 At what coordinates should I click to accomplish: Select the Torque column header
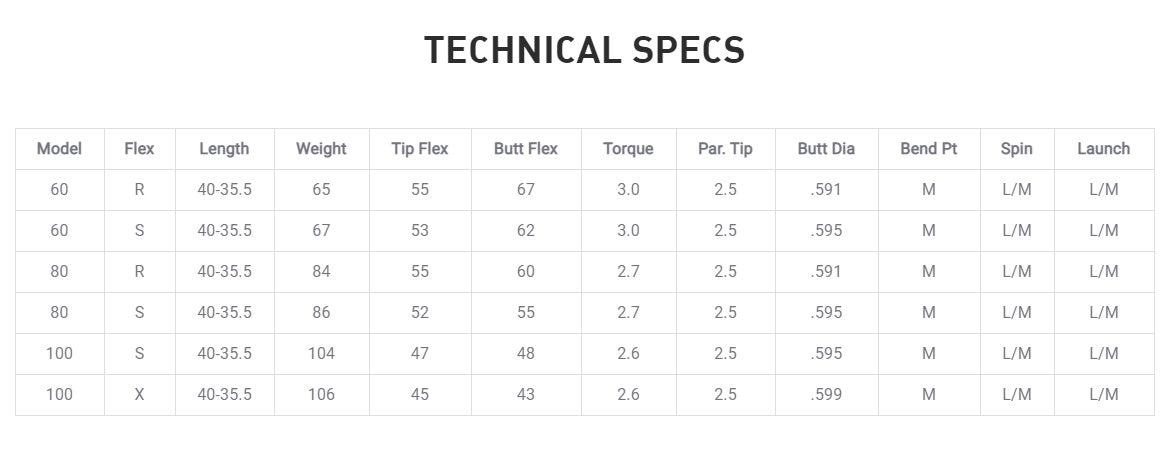click(628, 149)
